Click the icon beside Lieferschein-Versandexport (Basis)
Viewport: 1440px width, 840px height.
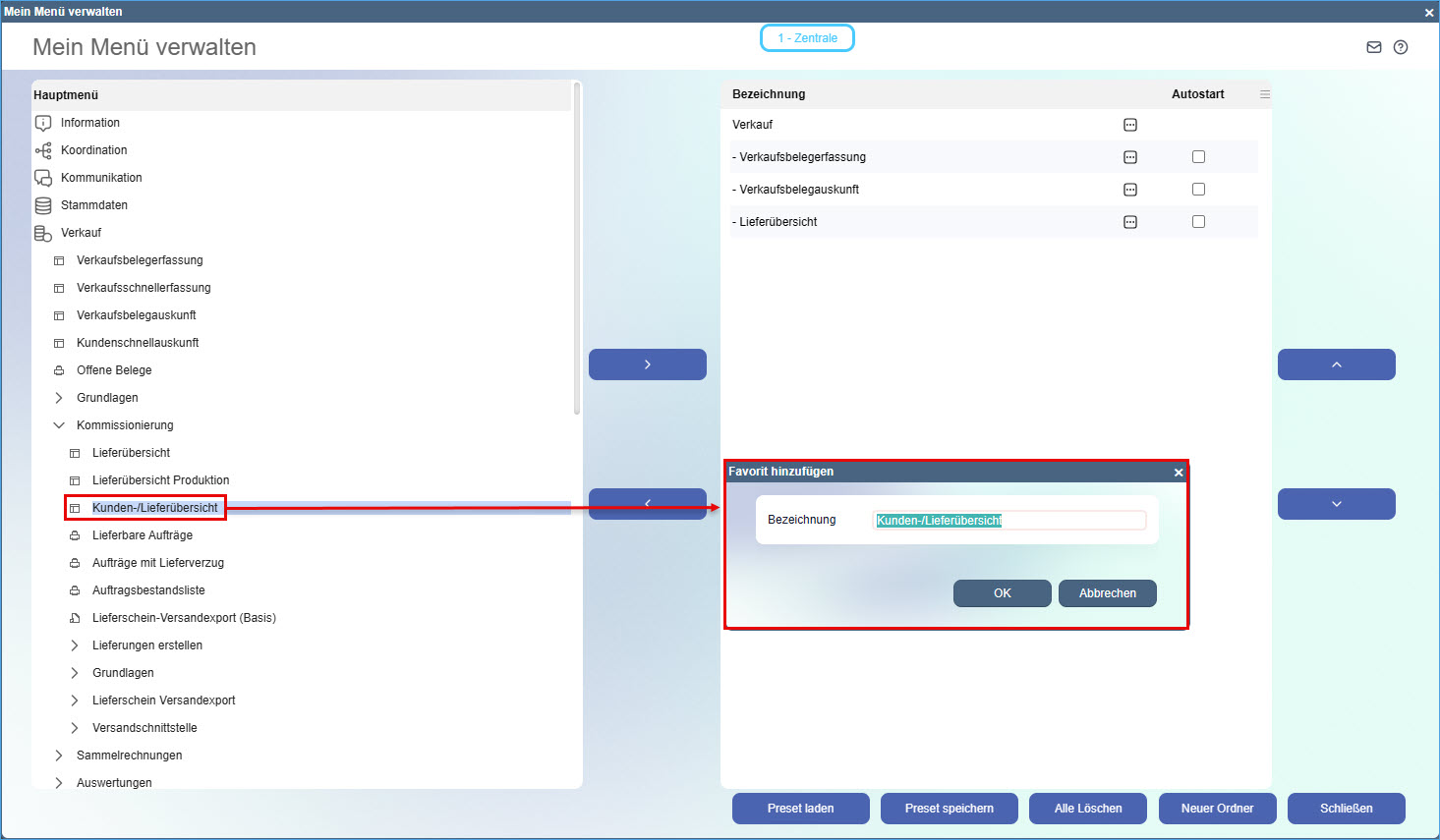tap(75, 618)
